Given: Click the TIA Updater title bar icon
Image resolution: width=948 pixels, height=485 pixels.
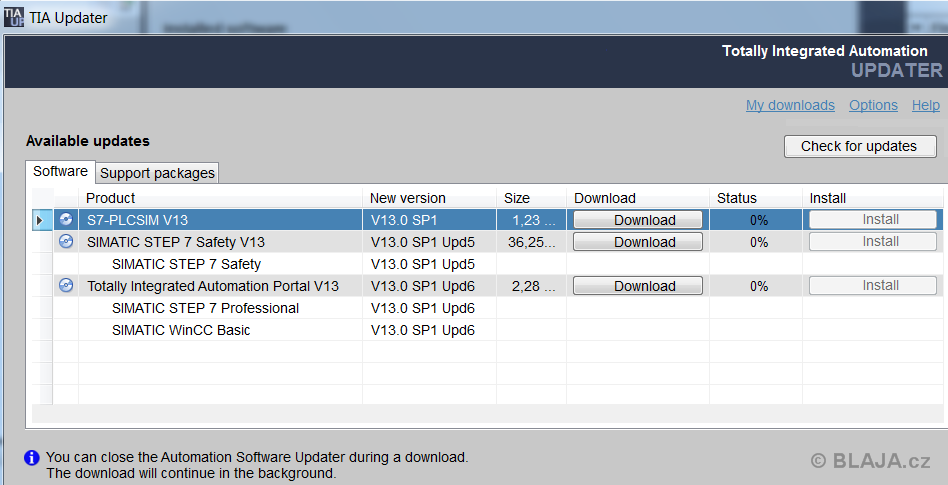Looking at the screenshot, I should (x=14, y=17).
